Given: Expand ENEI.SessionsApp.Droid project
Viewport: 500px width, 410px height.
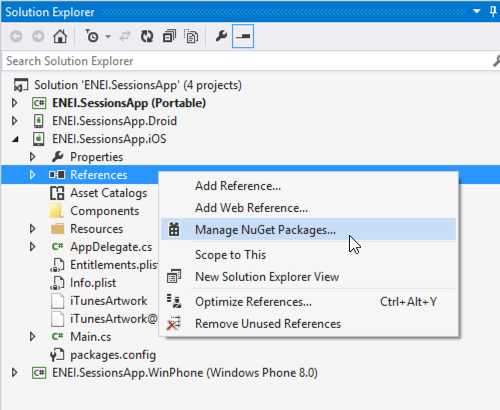Looking at the screenshot, I should click(x=14, y=121).
